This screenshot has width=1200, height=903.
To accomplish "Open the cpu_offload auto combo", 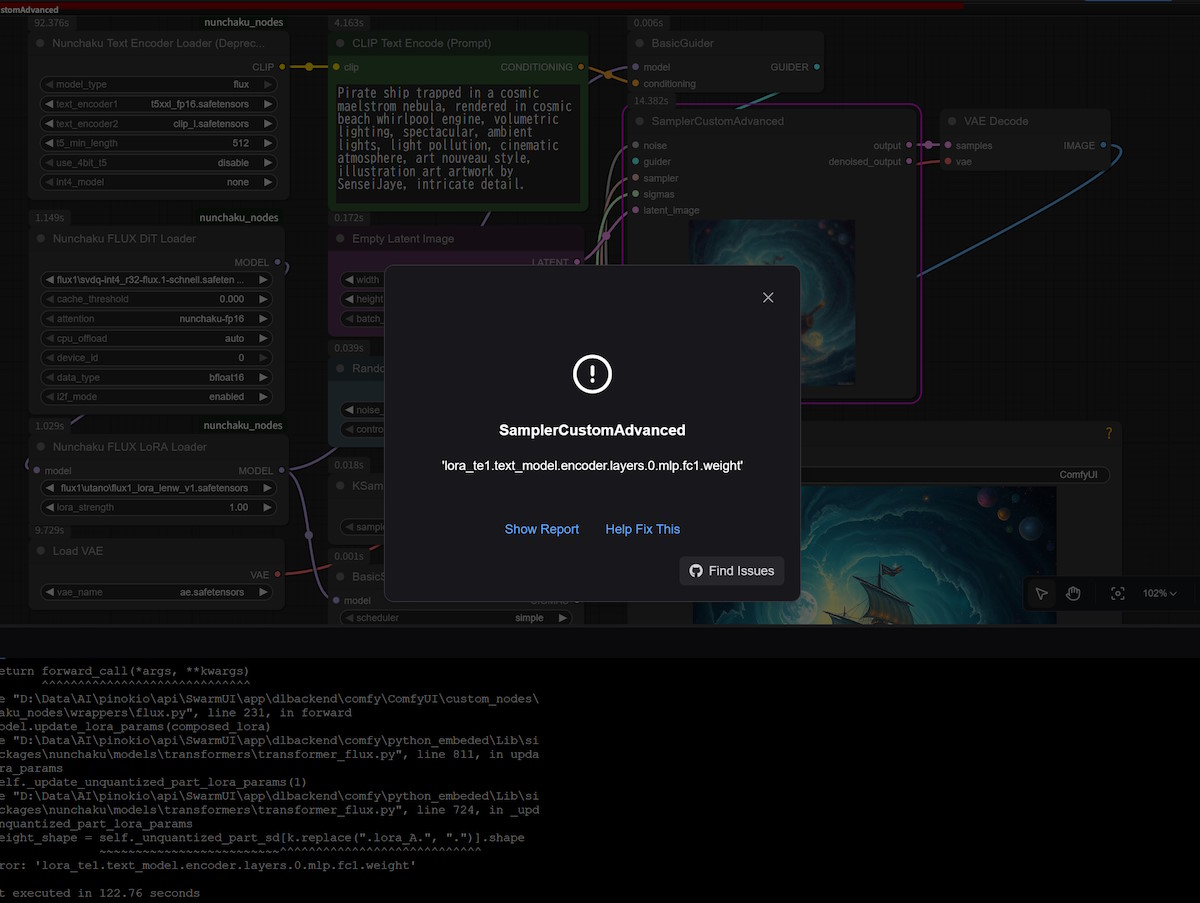I will (x=157, y=338).
